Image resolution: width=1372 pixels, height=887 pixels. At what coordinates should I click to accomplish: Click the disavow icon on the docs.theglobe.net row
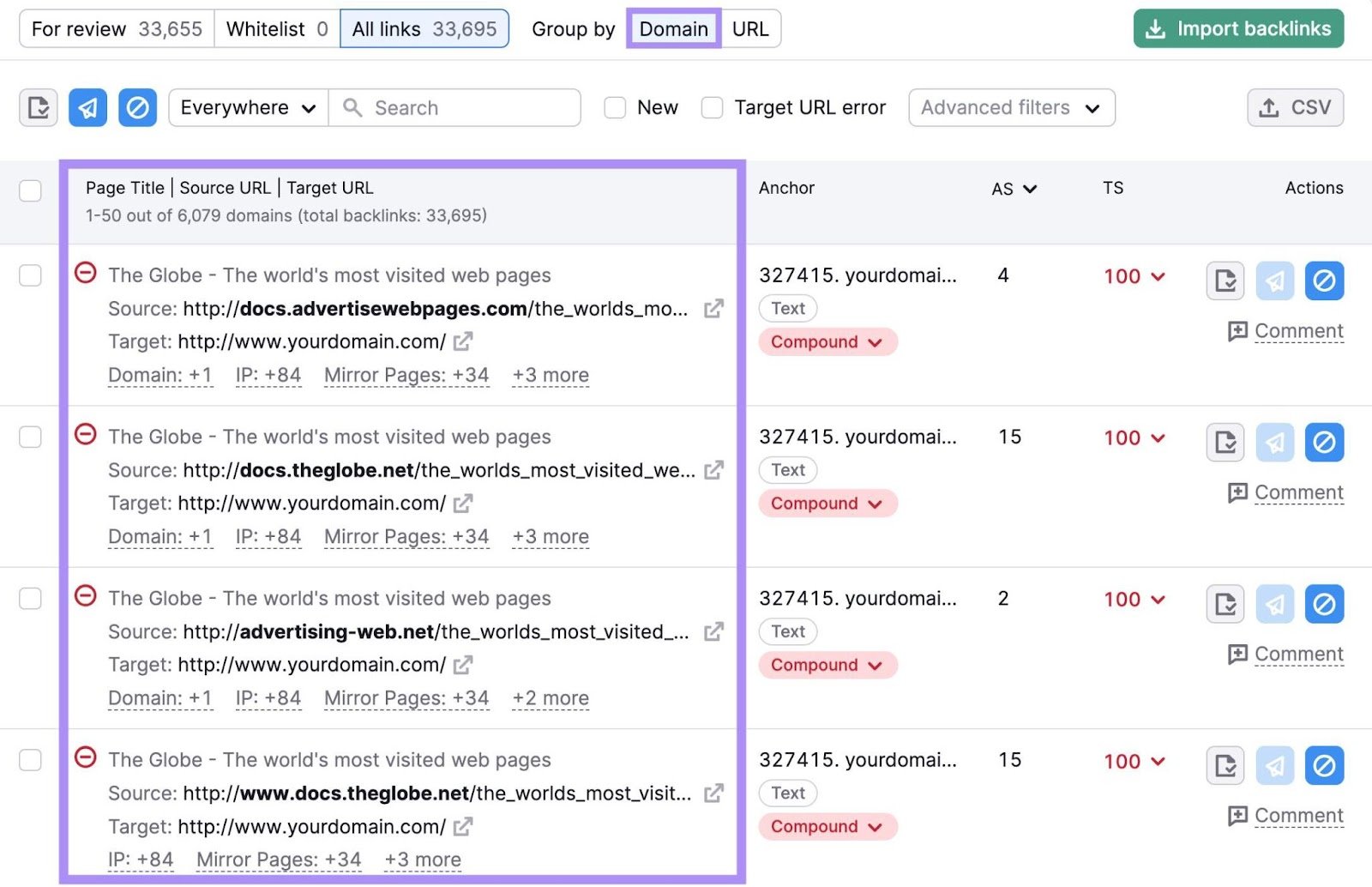(1324, 443)
